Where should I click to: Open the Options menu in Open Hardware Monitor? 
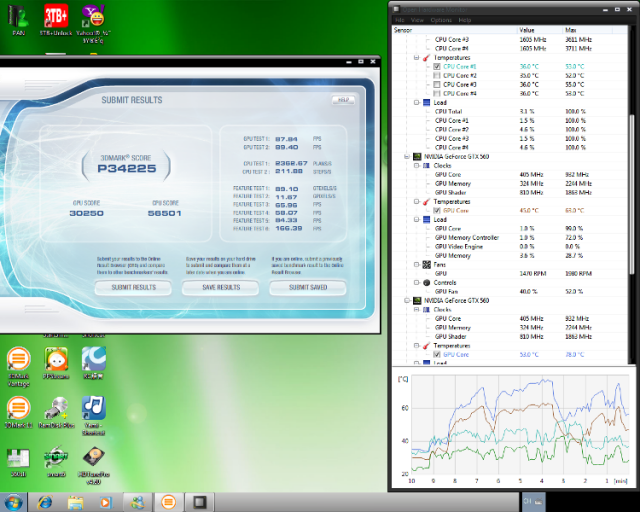coord(441,20)
